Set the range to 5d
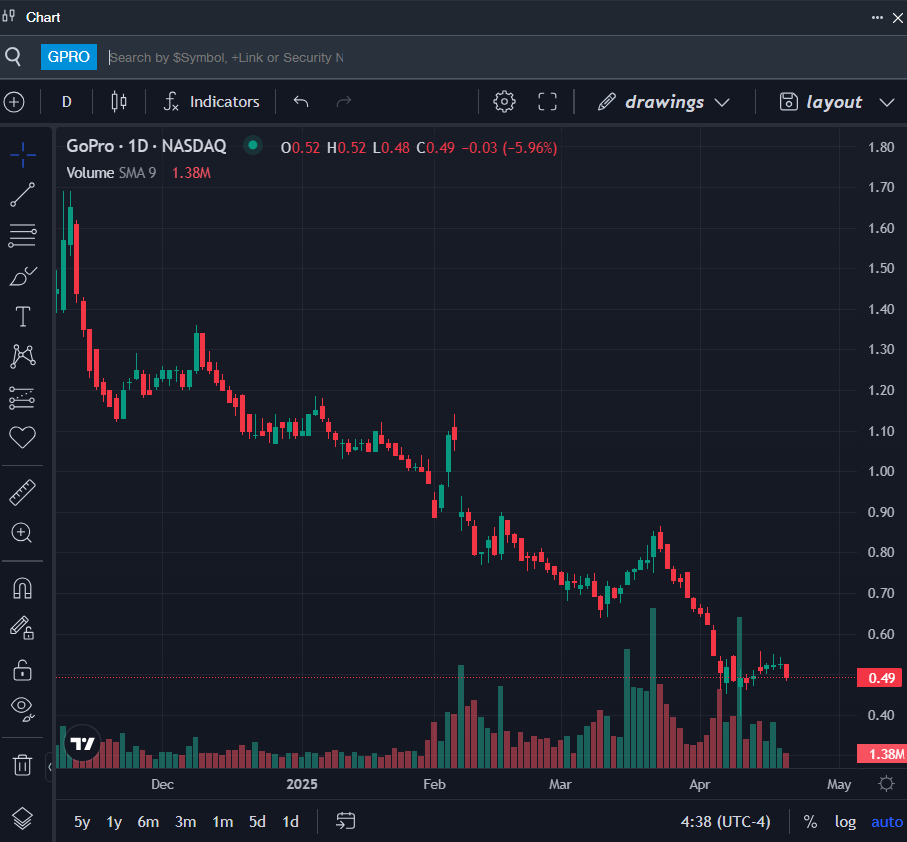907x842 pixels. [257, 822]
